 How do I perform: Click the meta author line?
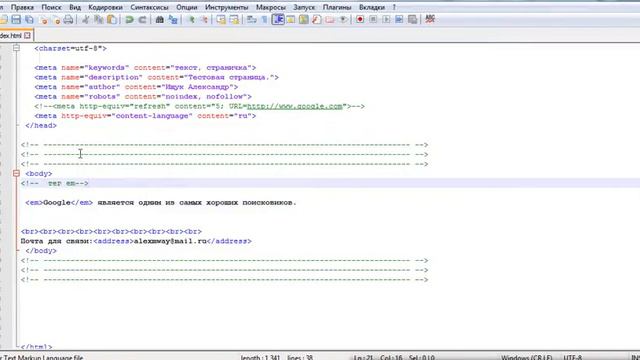136,87
